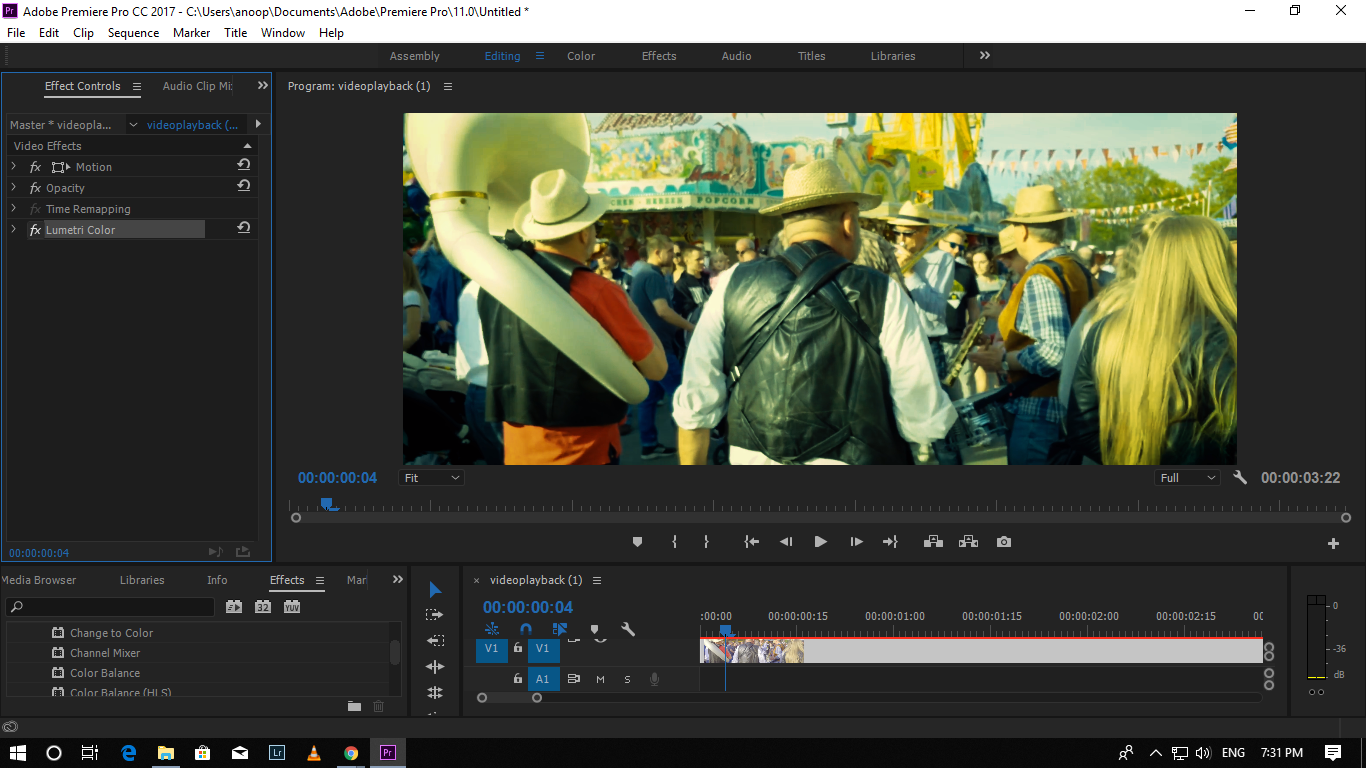Toggle Linked Selection in timeline
The image size is (1366, 768).
560,629
